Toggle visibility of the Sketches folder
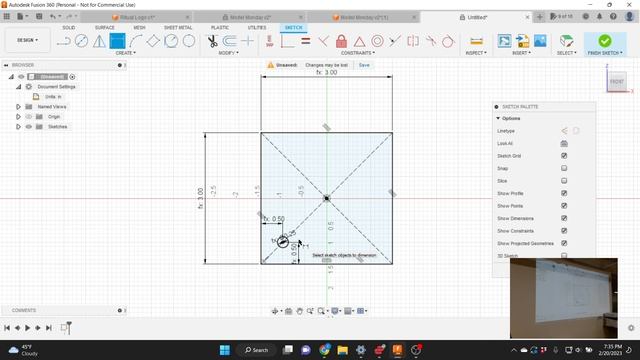The image size is (640, 360). (29, 127)
